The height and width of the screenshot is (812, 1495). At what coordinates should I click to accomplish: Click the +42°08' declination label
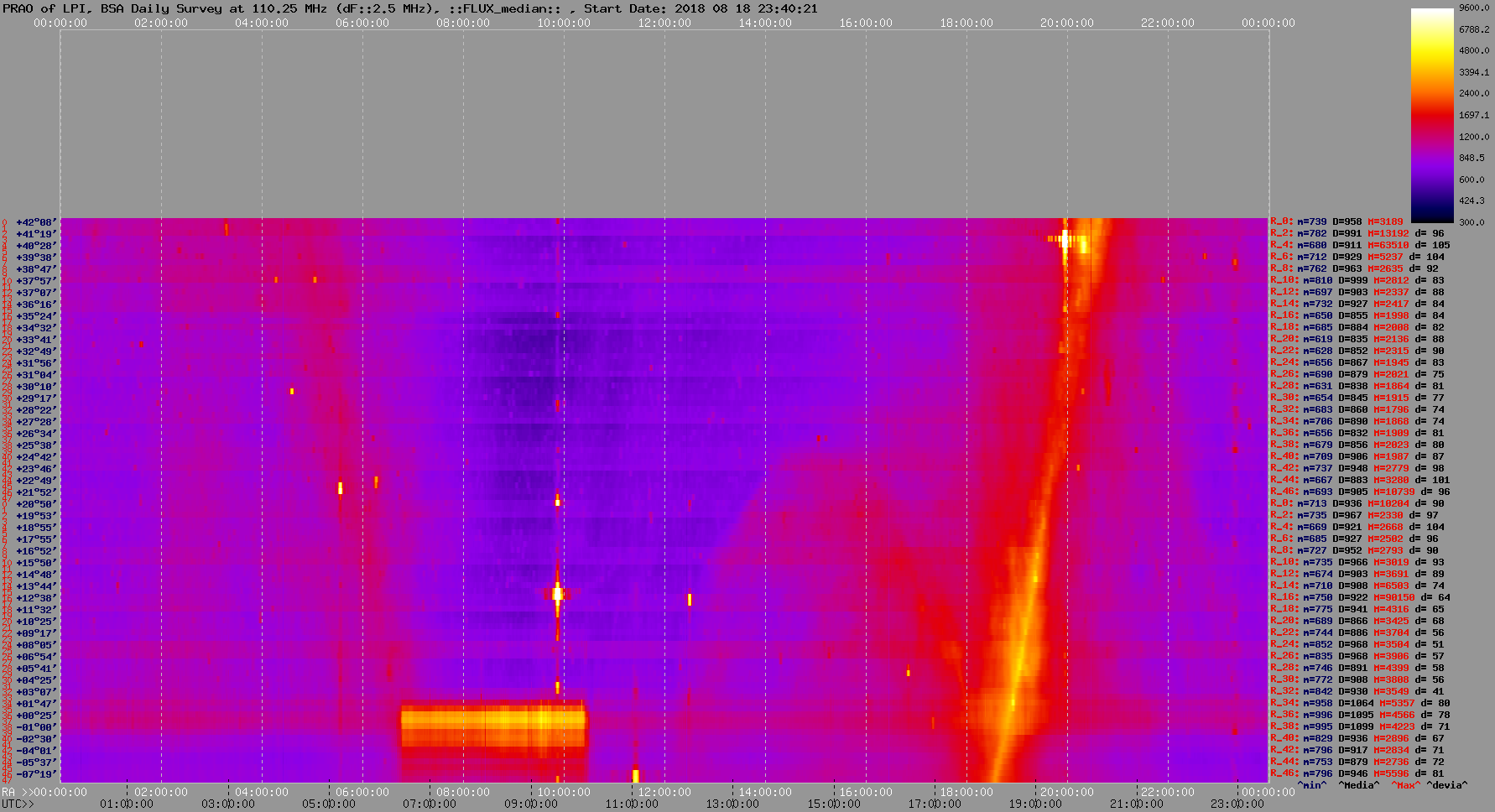point(36,222)
